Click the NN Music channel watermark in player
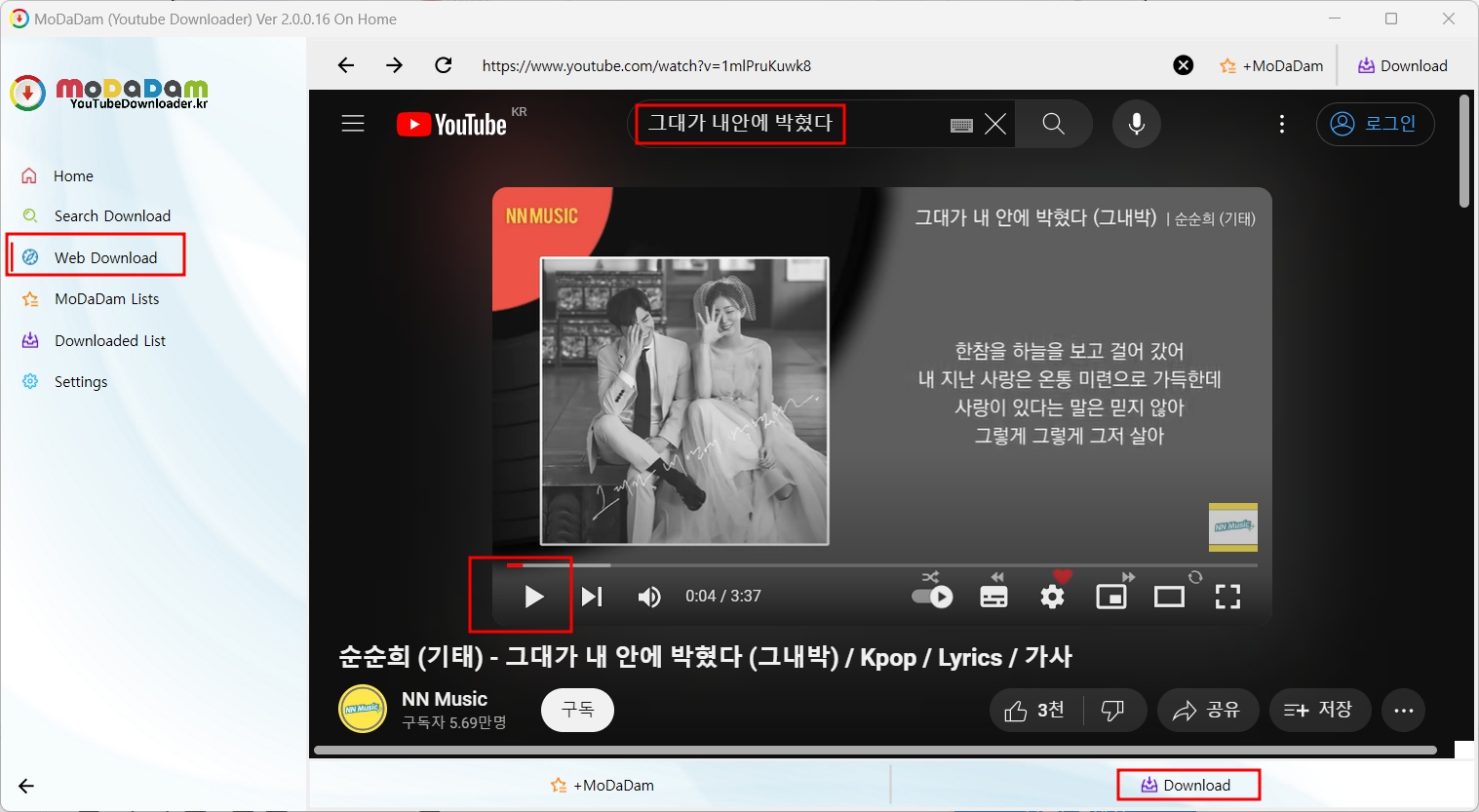This screenshot has height=812, width=1479. [1233, 526]
